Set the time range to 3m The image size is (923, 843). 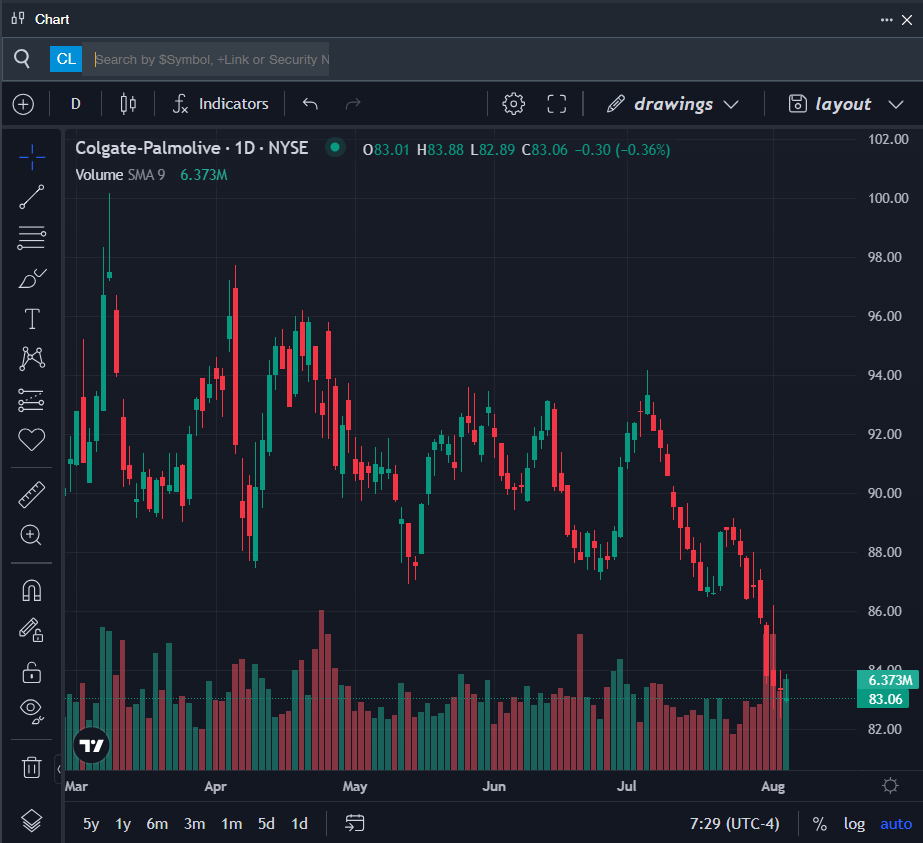(194, 824)
